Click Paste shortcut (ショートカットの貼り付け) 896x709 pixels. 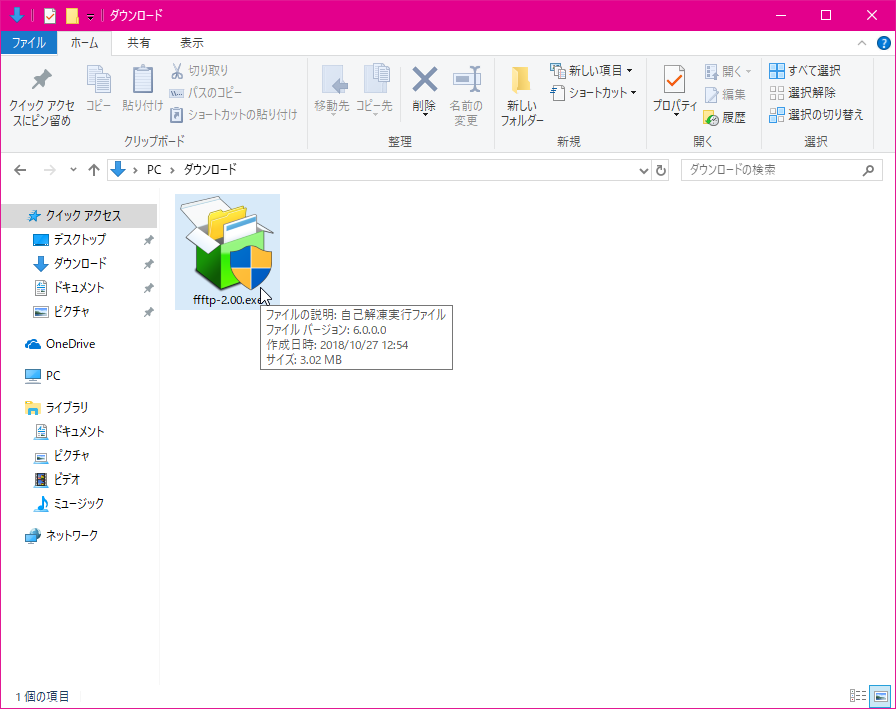point(234,115)
